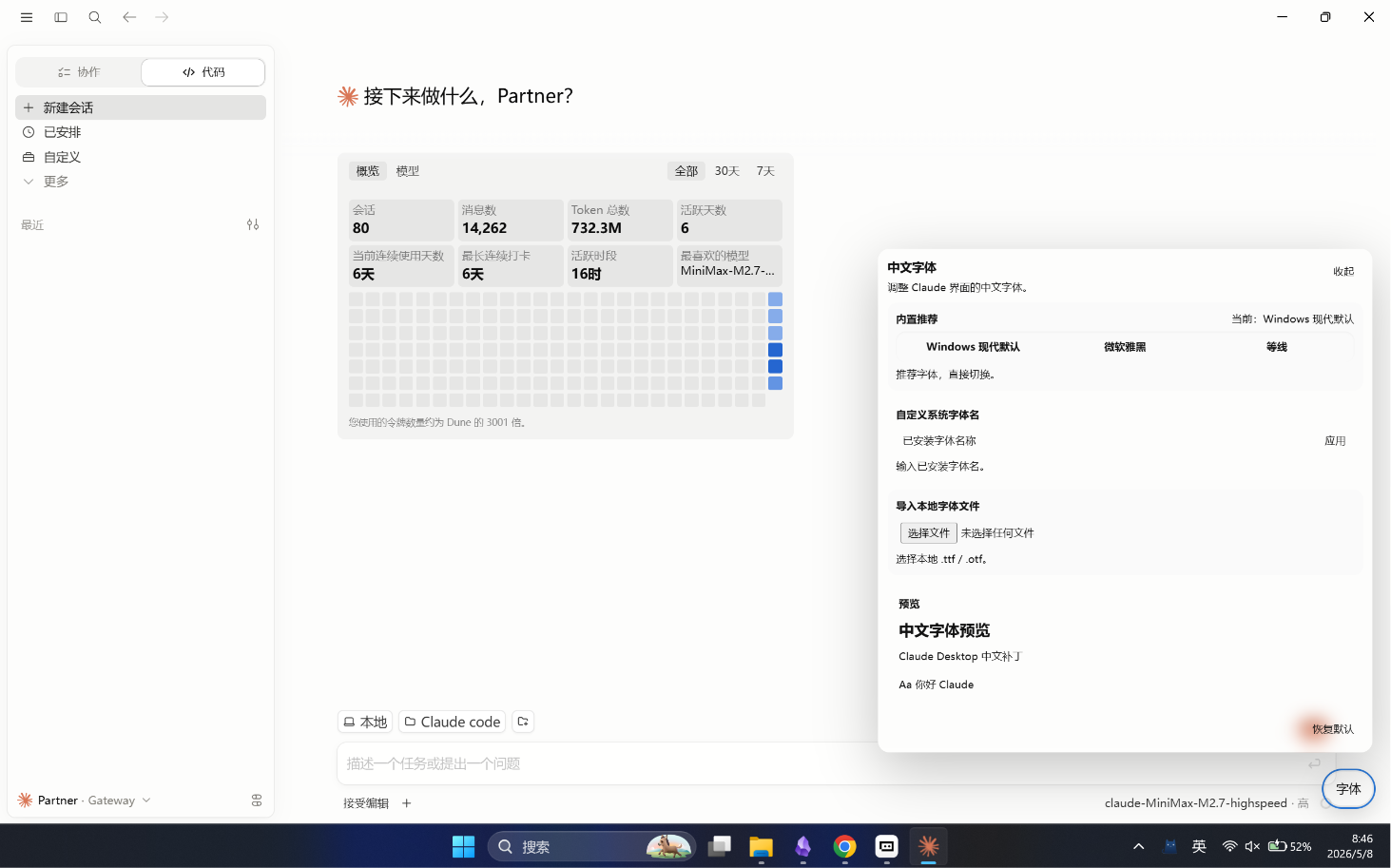Image resolution: width=1391 pixels, height=868 pixels.
Task: Click the 会话 80 stat card
Action: pos(401,220)
